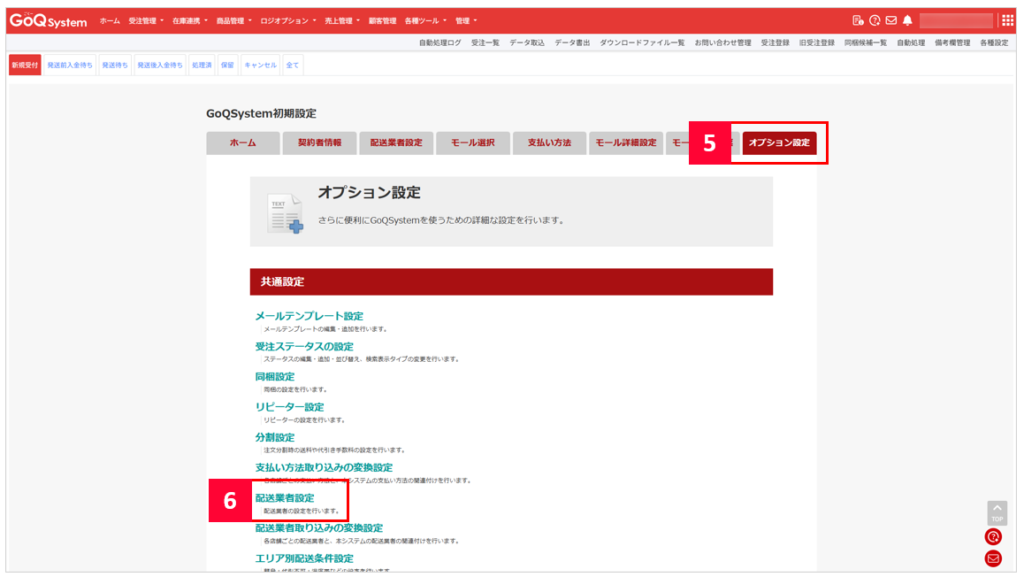The height and width of the screenshot is (577, 1024).
Task: Click the TOP scroll-up arrow button
Action: point(997,512)
